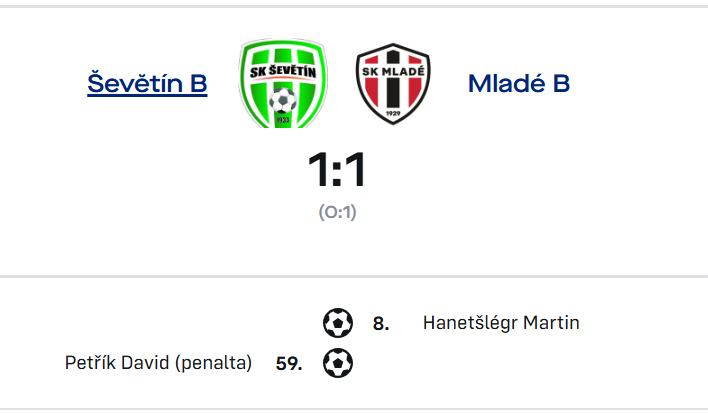
Task: Click the away team's digit in final score
Action: pyautogui.click(x=355, y=170)
